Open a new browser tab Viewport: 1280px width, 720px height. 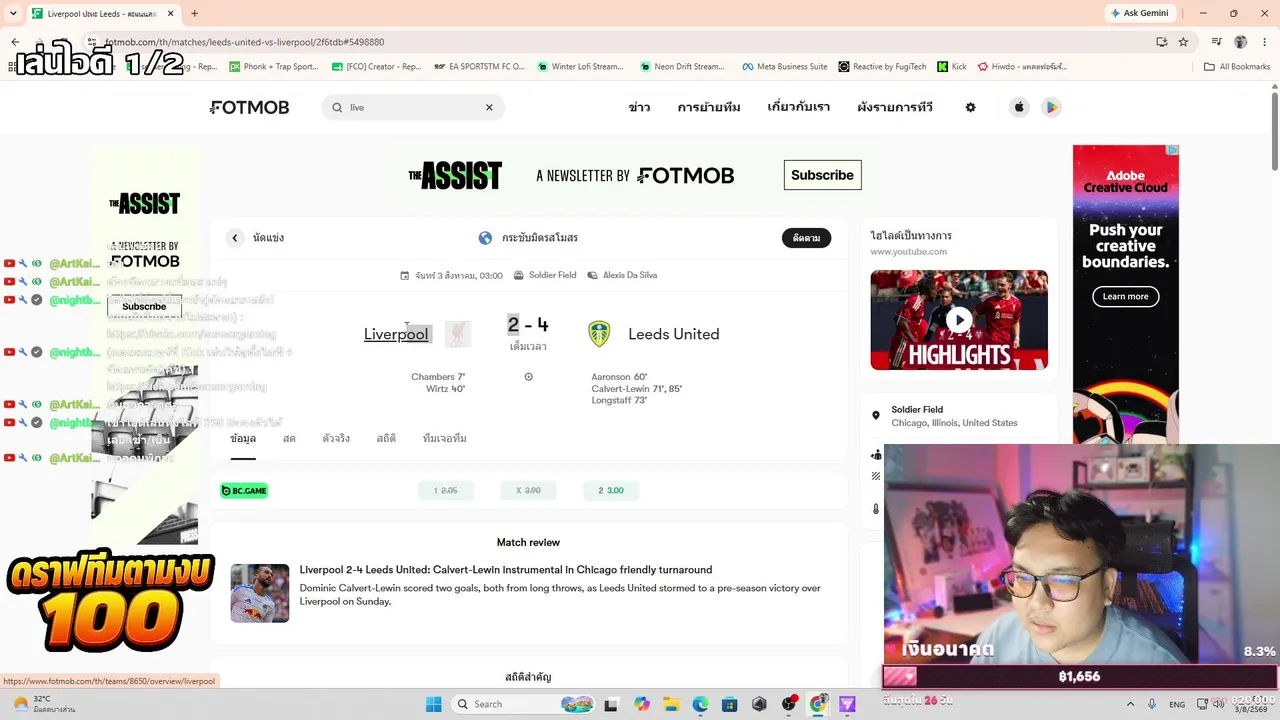pos(194,14)
